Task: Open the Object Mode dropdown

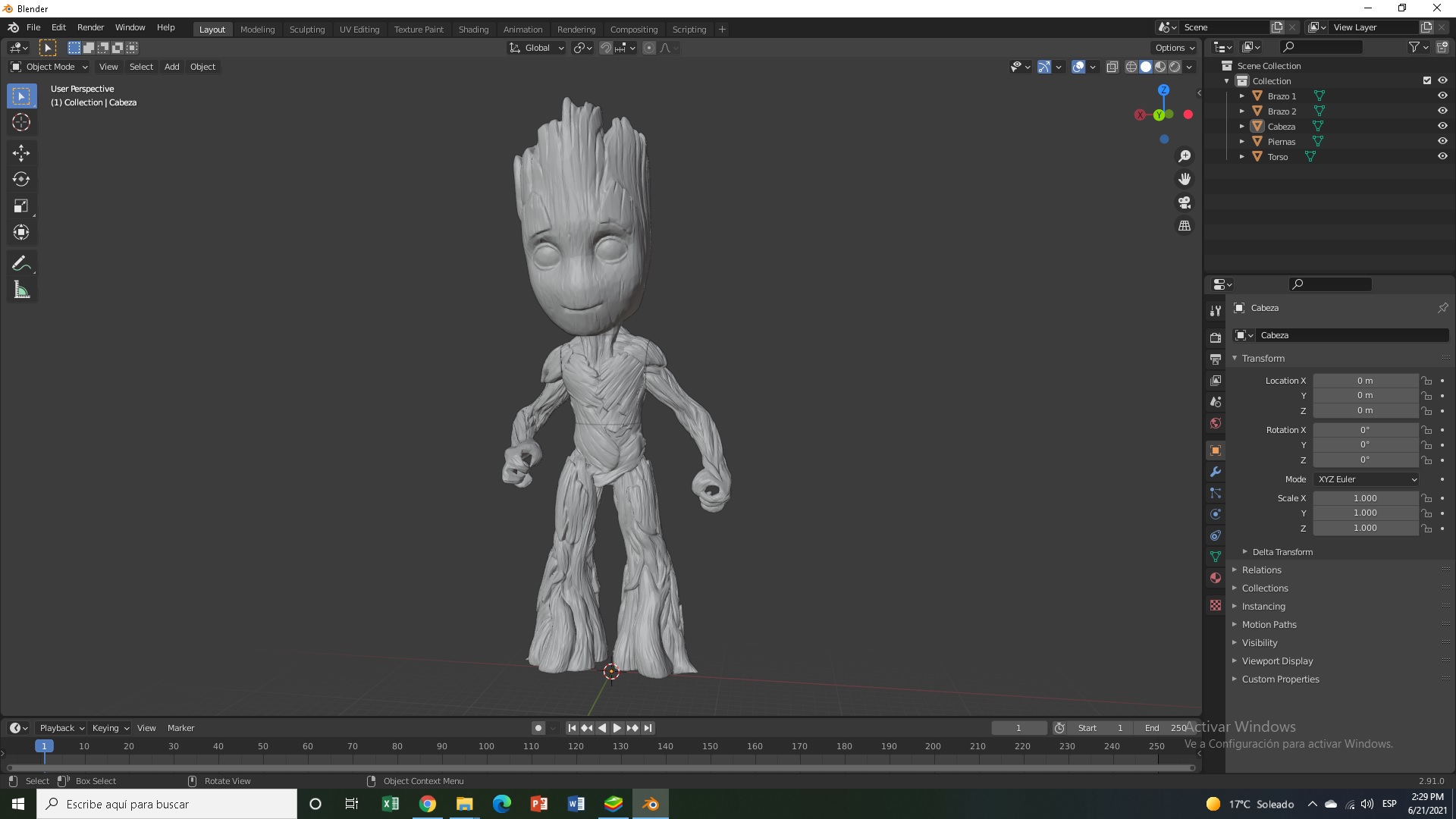Action: coord(50,67)
